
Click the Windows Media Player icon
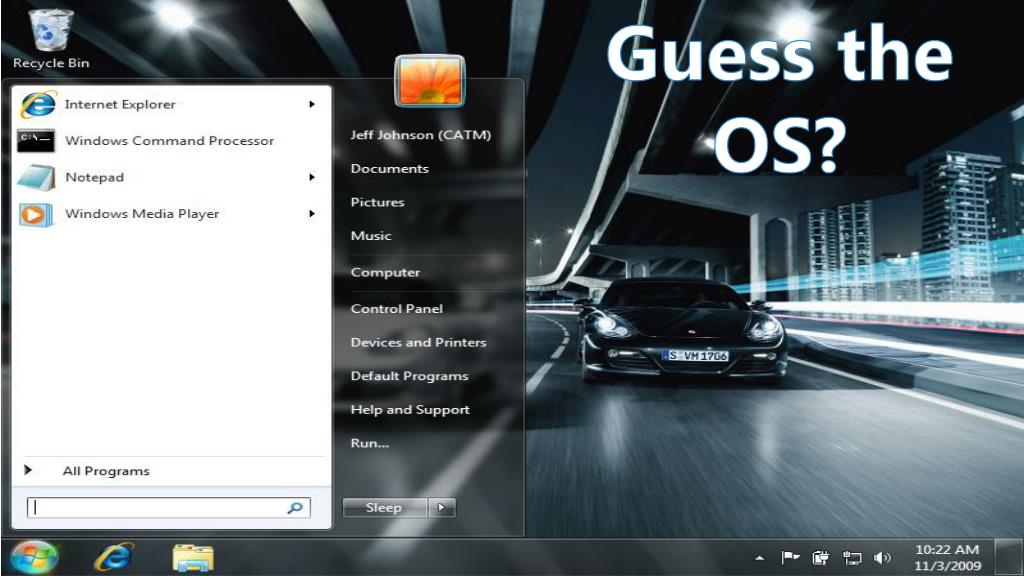36,214
